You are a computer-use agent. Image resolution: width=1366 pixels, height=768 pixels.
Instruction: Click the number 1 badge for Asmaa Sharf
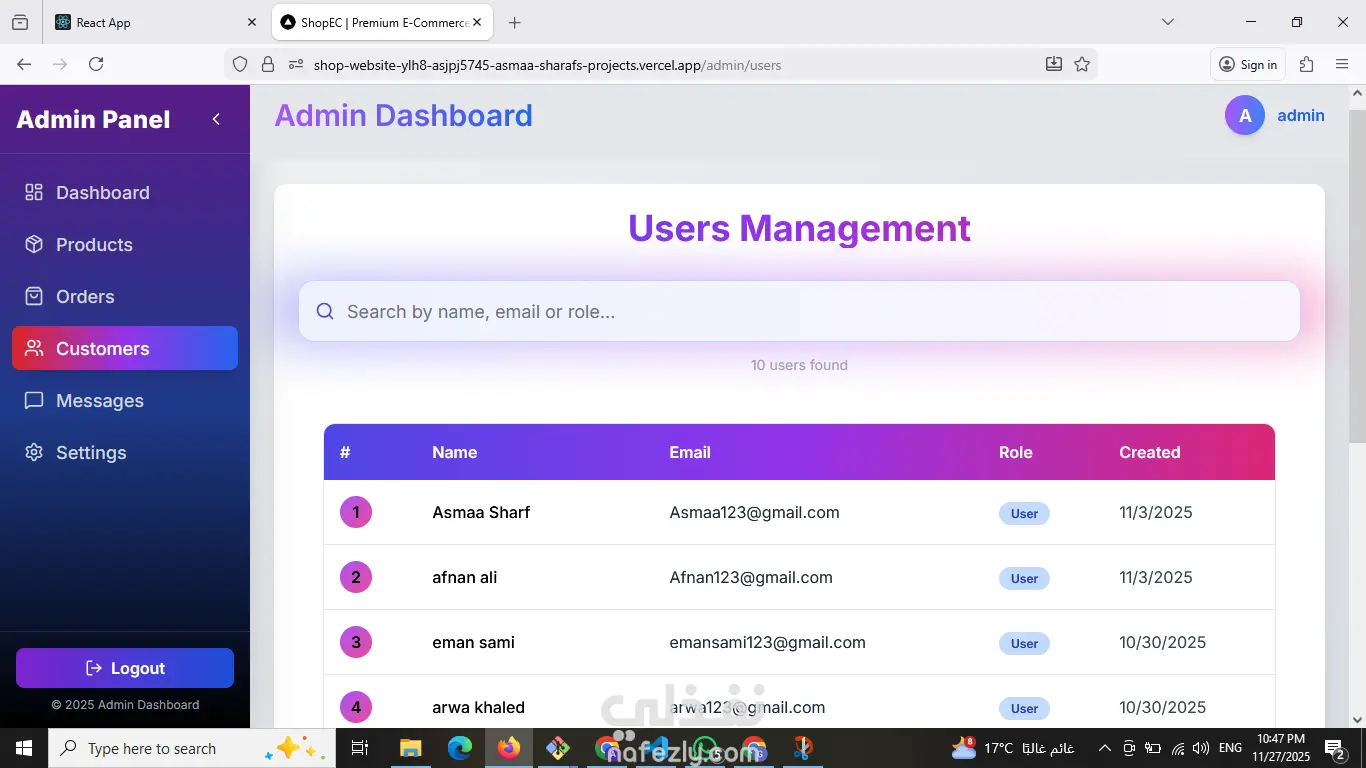(x=356, y=512)
